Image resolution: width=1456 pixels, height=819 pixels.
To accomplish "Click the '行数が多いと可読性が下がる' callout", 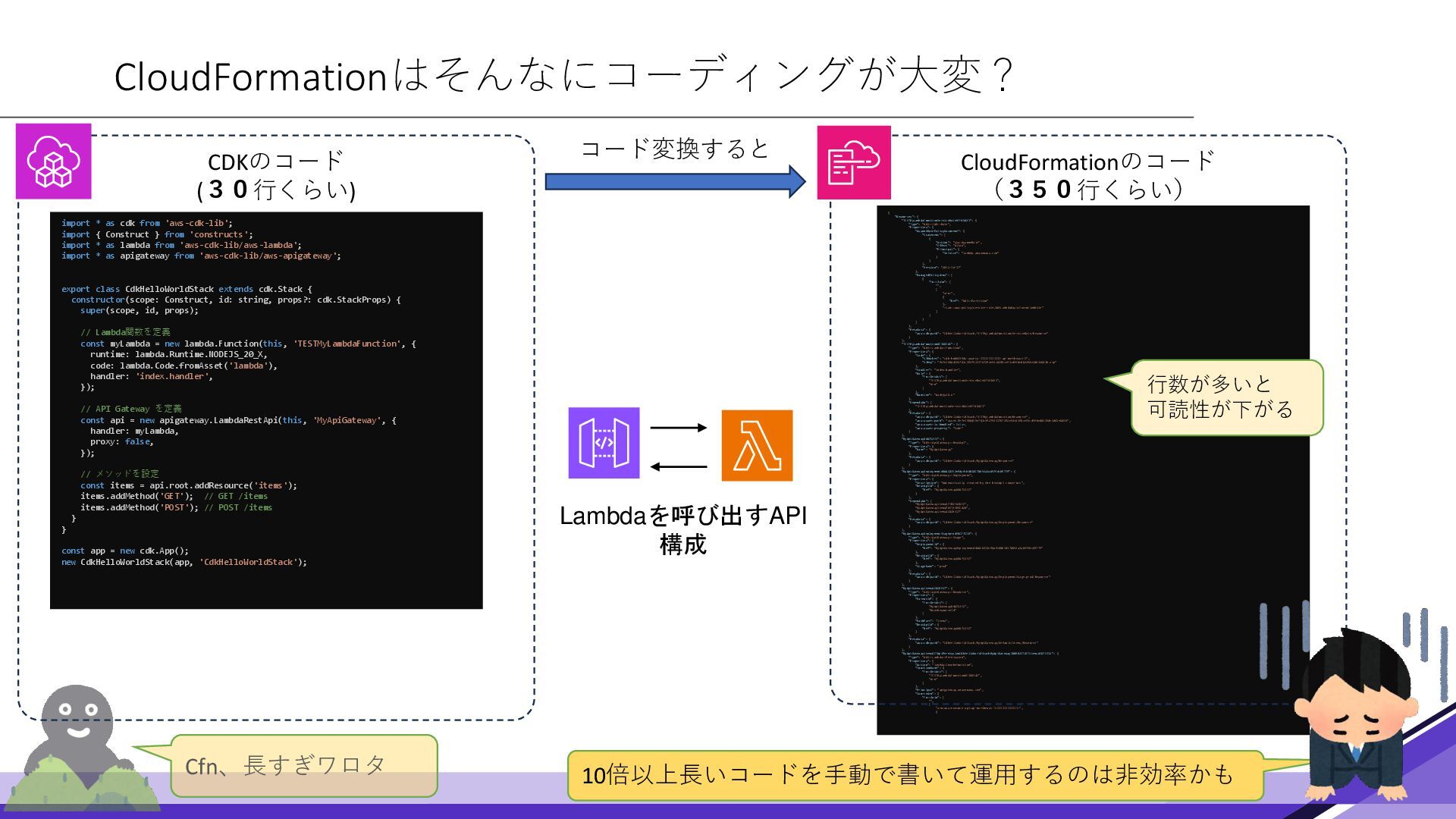I will tap(1226, 397).
